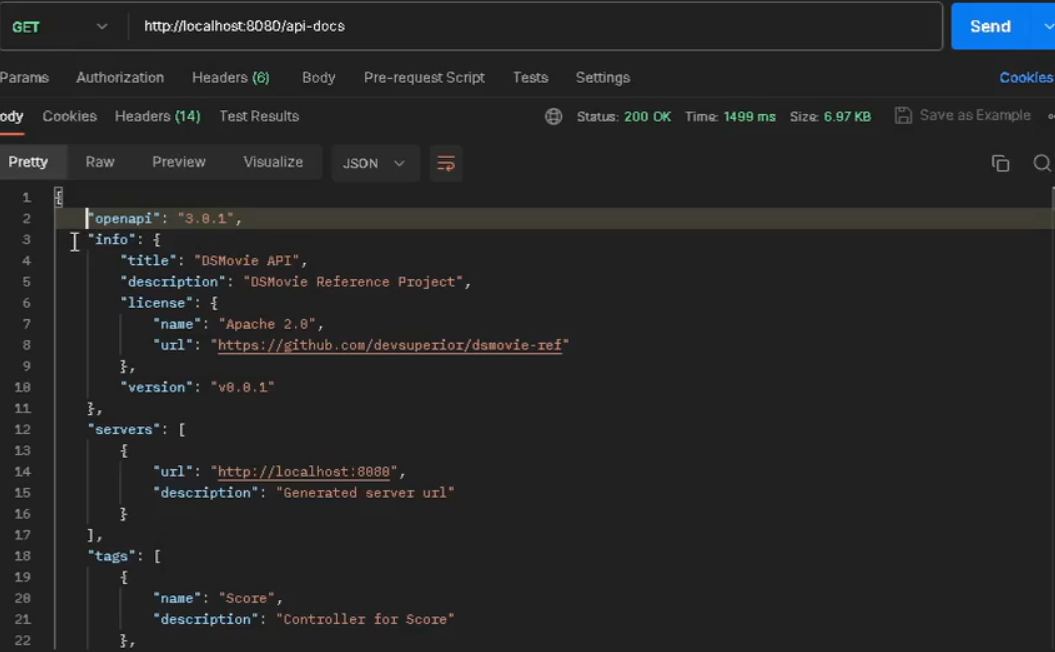Open the github.com/devsuperior/dsmovie-ref link
The width and height of the screenshot is (1055, 652).
(389, 345)
